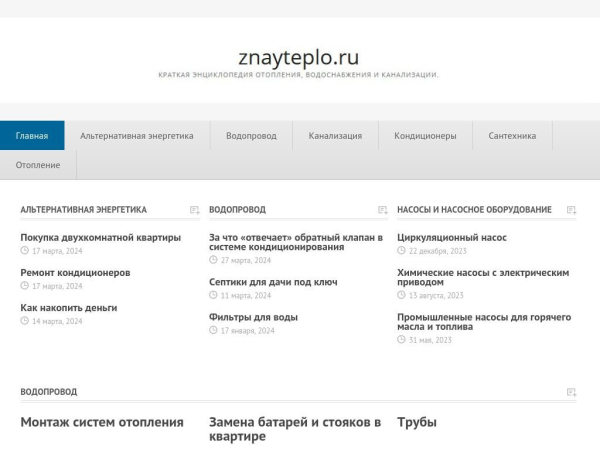Open article Фильтры для воды
The width and height of the screenshot is (600, 450).
tap(253, 317)
